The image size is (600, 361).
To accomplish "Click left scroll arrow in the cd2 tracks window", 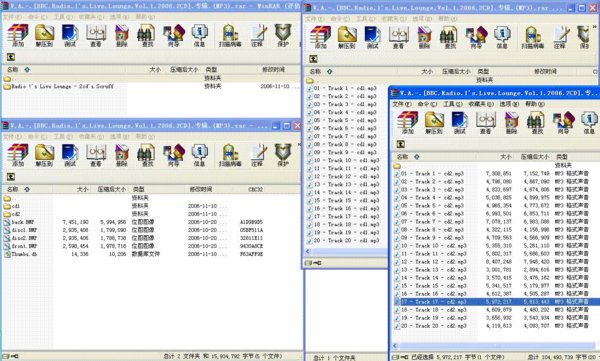I will (x=395, y=346).
